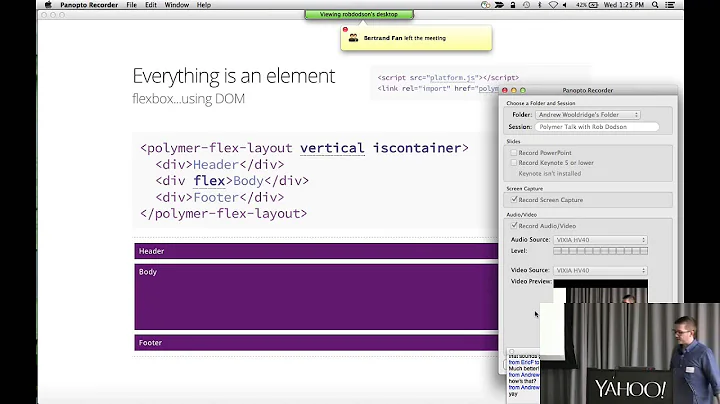
Task: Toggle Record Keynote 5 or lower checkbox
Action: click(514, 163)
